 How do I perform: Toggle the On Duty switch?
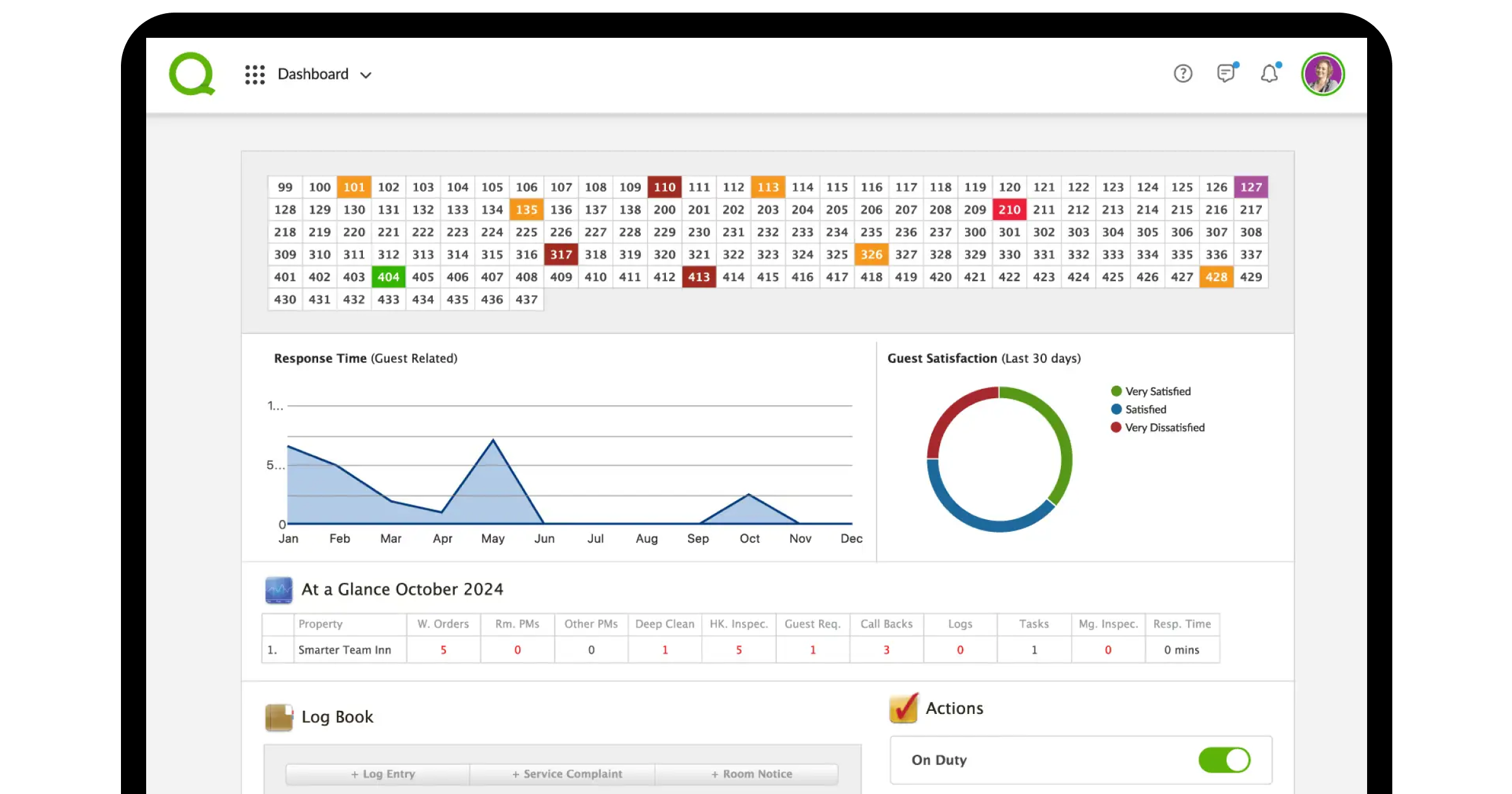click(x=1224, y=760)
